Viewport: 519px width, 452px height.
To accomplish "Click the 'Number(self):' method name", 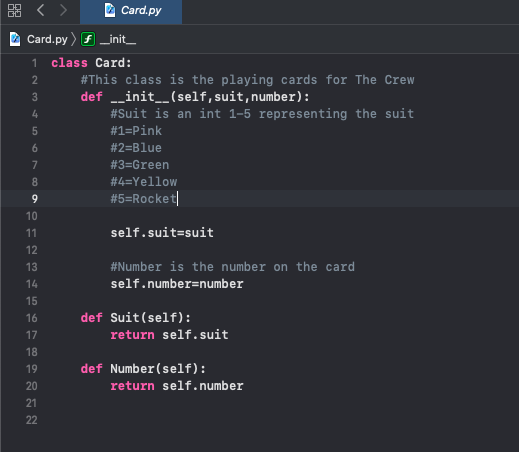I will click(x=158, y=369).
